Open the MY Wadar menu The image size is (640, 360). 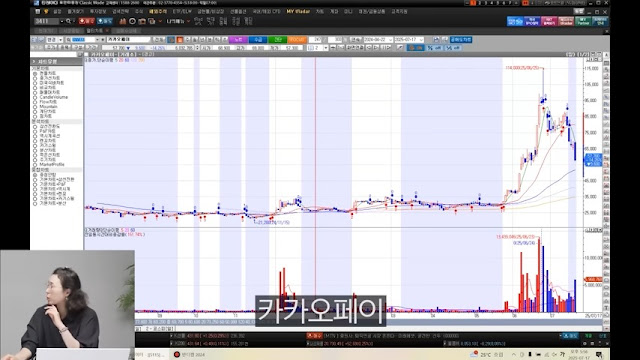(x=298, y=11)
